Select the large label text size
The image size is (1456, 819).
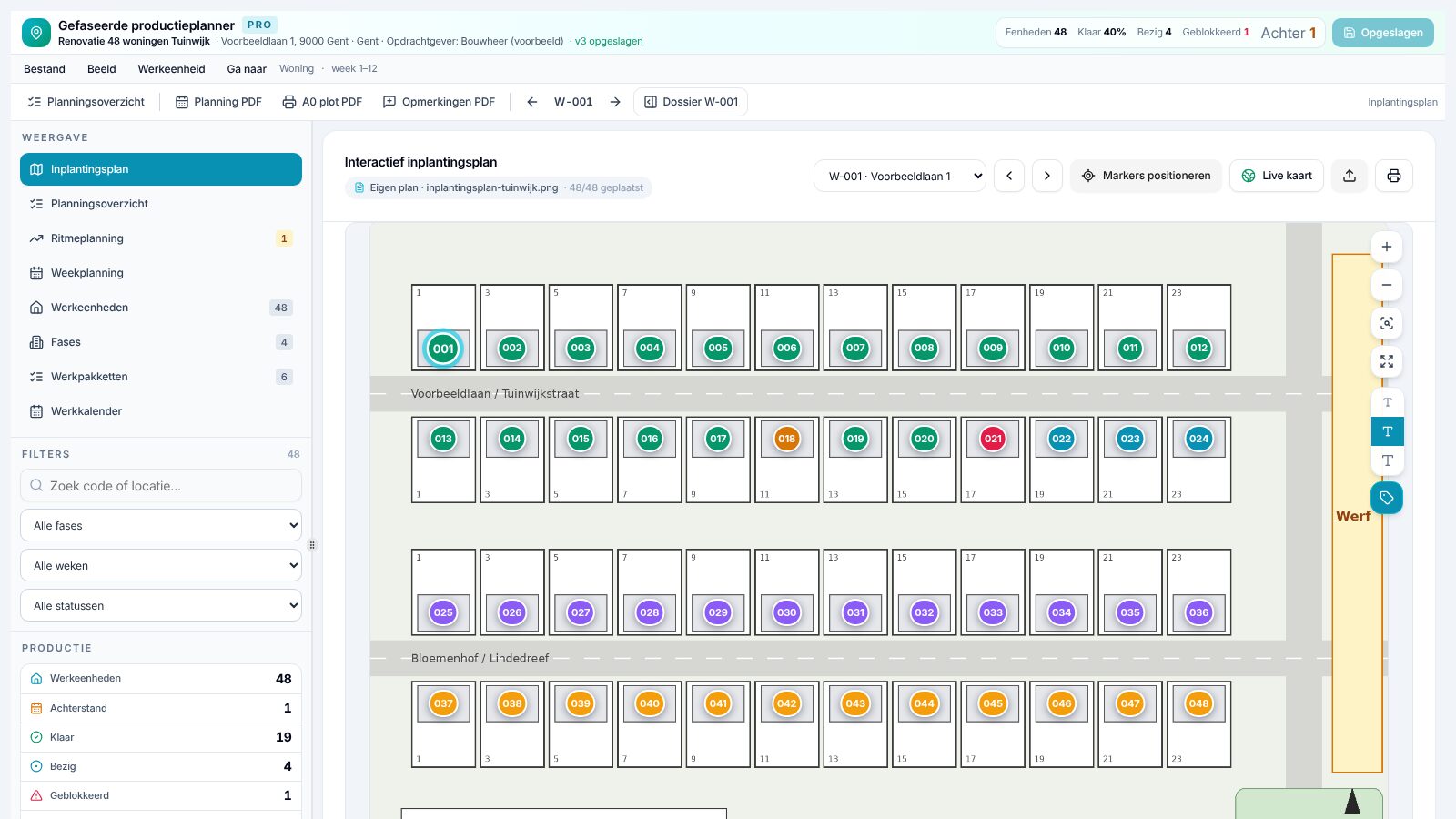[1388, 460]
